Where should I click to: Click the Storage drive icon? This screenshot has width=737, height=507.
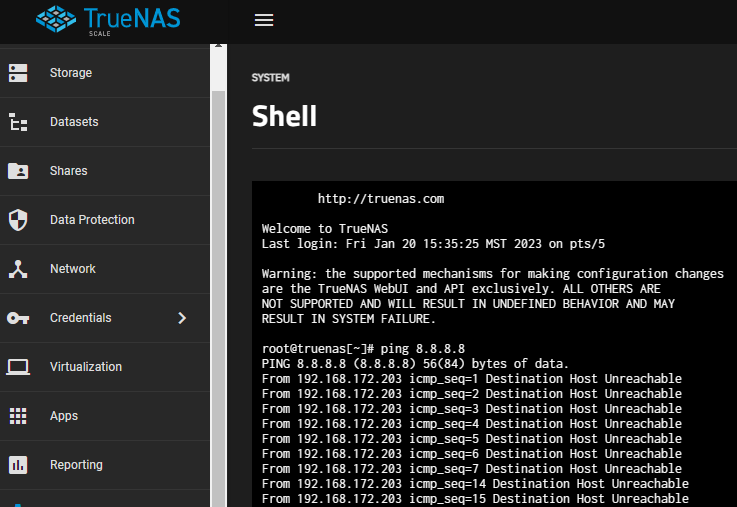coord(18,73)
